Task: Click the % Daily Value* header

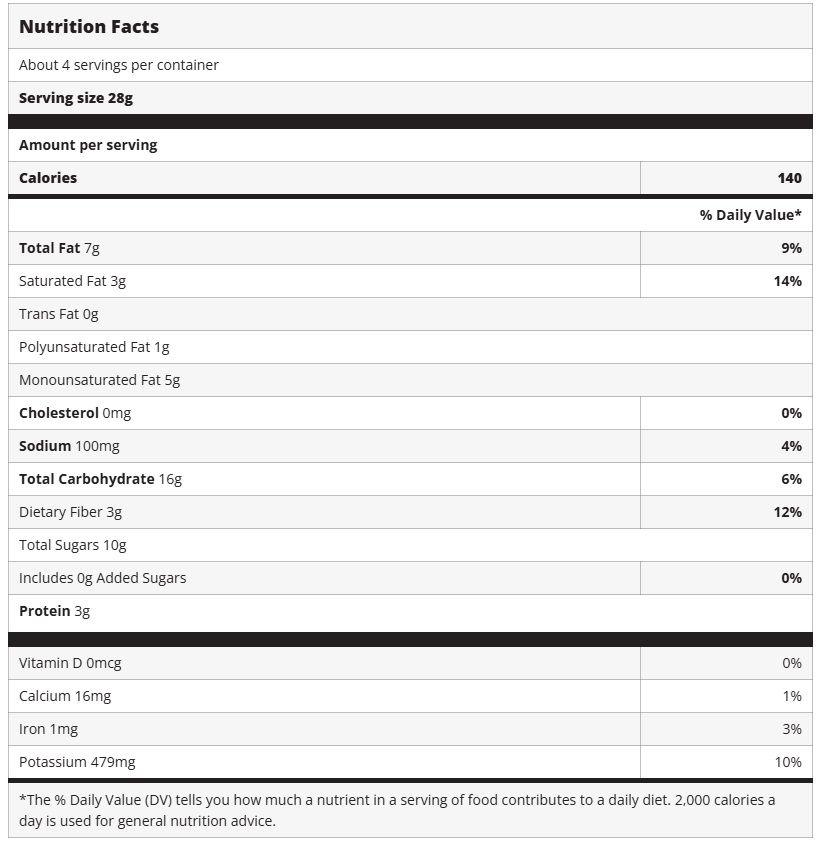Action: click(750, 215)
